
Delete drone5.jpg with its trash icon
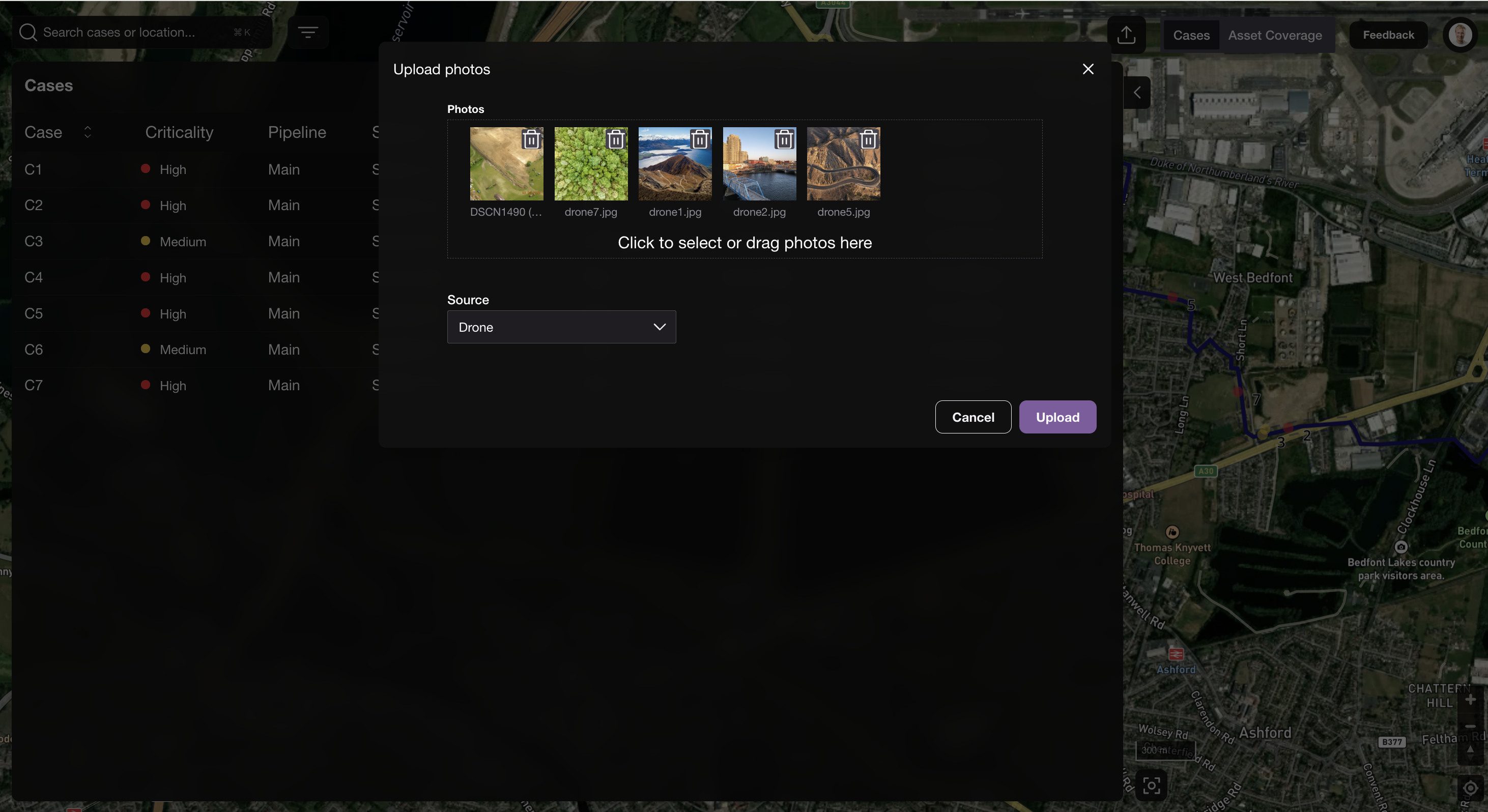(x=868, y=139)
